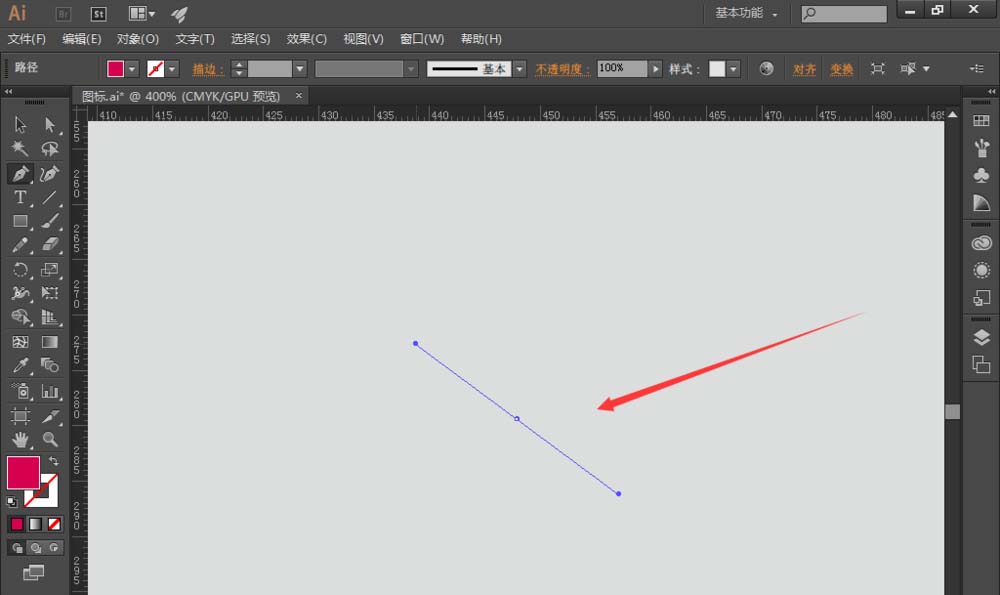
Task: Select the Scale tool
Action: tap(50, 269)
